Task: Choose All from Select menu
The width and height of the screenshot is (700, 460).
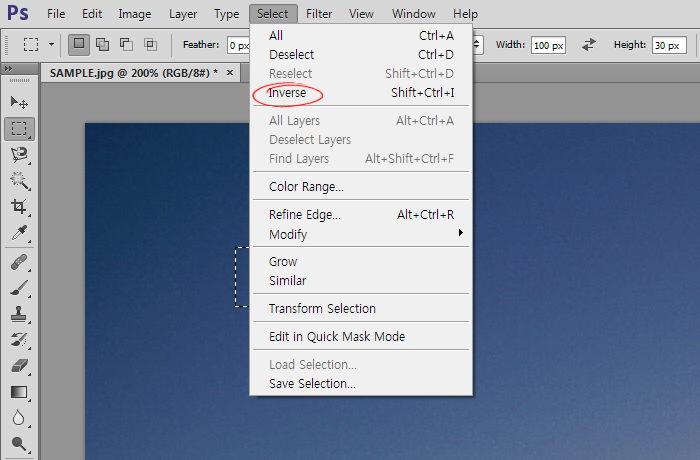Action: (x=361, y=36)
